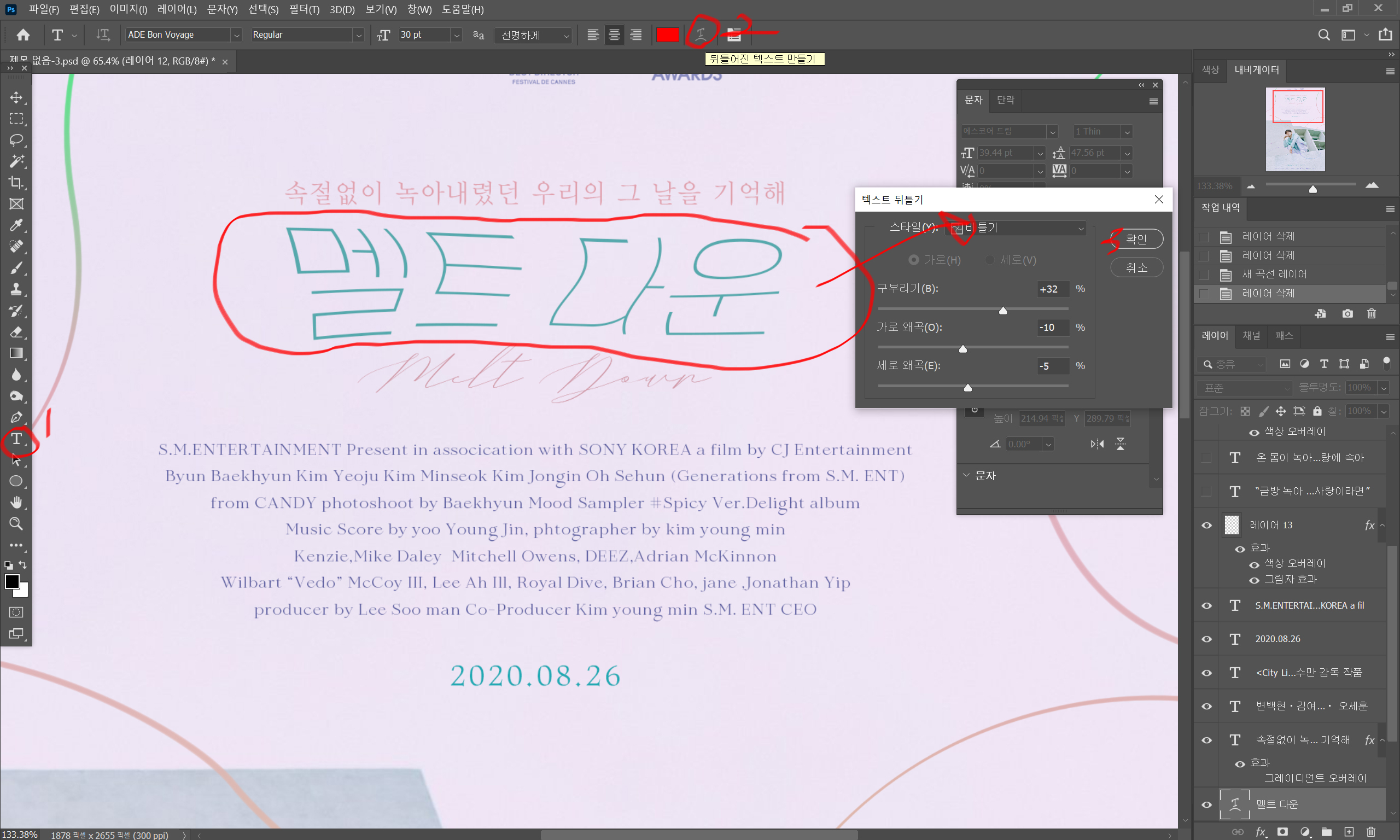The image size is (1400, 840).
Task: Select the Pen tool
Action: pos(16,417)
